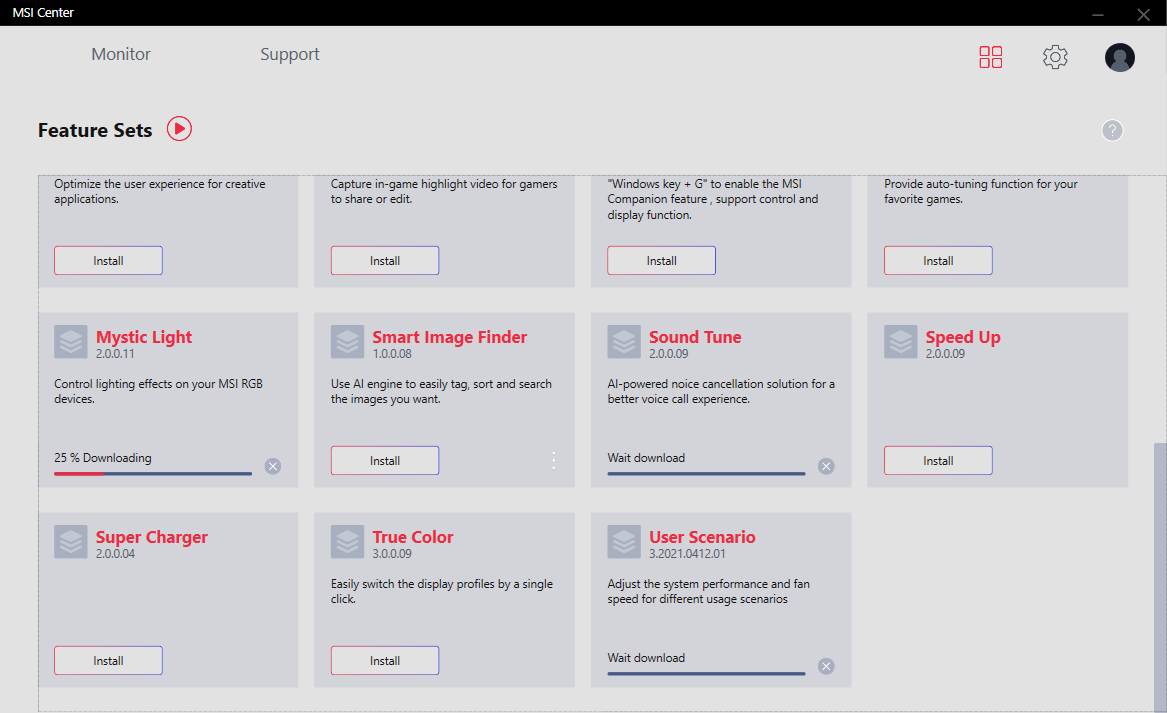Cancel User Scenario pending download

[826, 666]
